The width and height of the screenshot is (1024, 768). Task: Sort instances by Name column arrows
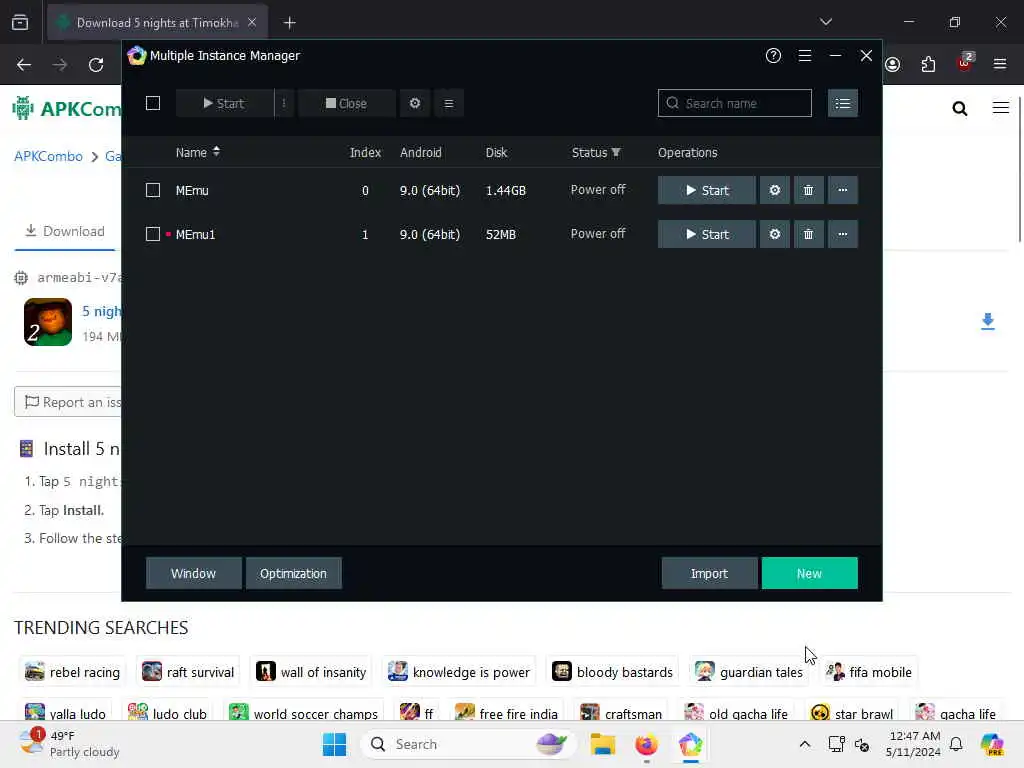tap(216, 152)
